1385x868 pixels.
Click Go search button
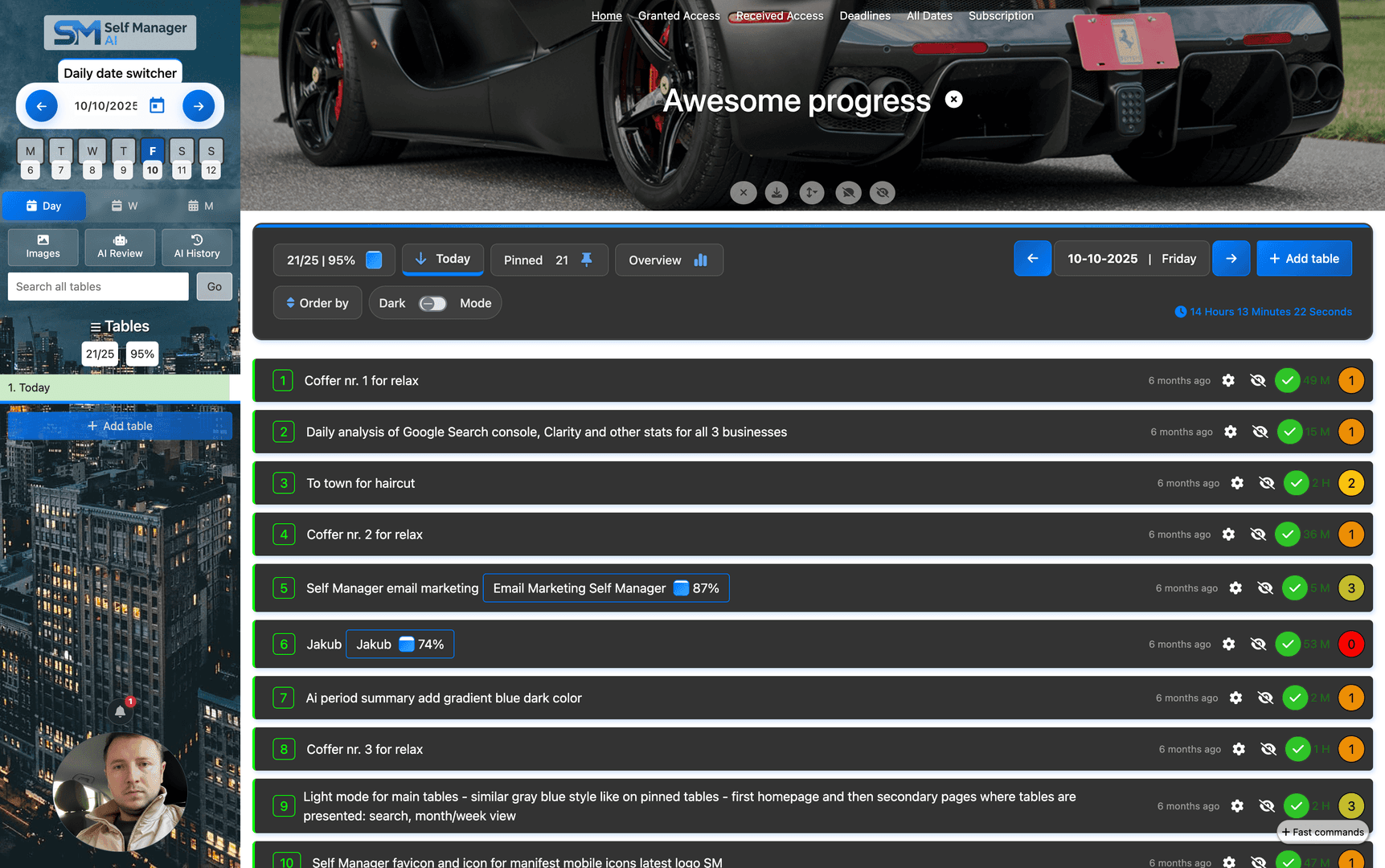(215, 287)
